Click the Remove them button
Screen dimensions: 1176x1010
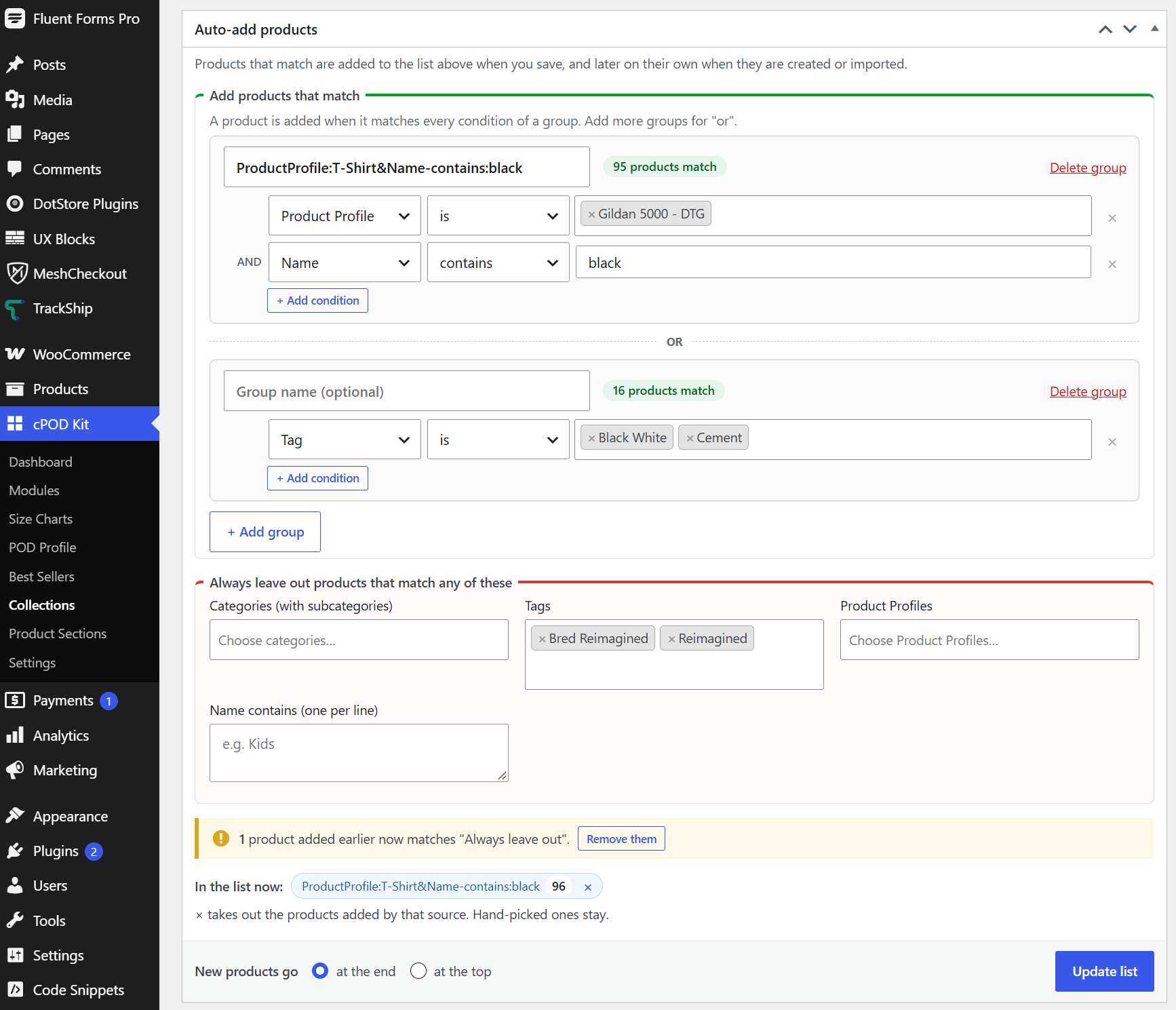(621, 839)
